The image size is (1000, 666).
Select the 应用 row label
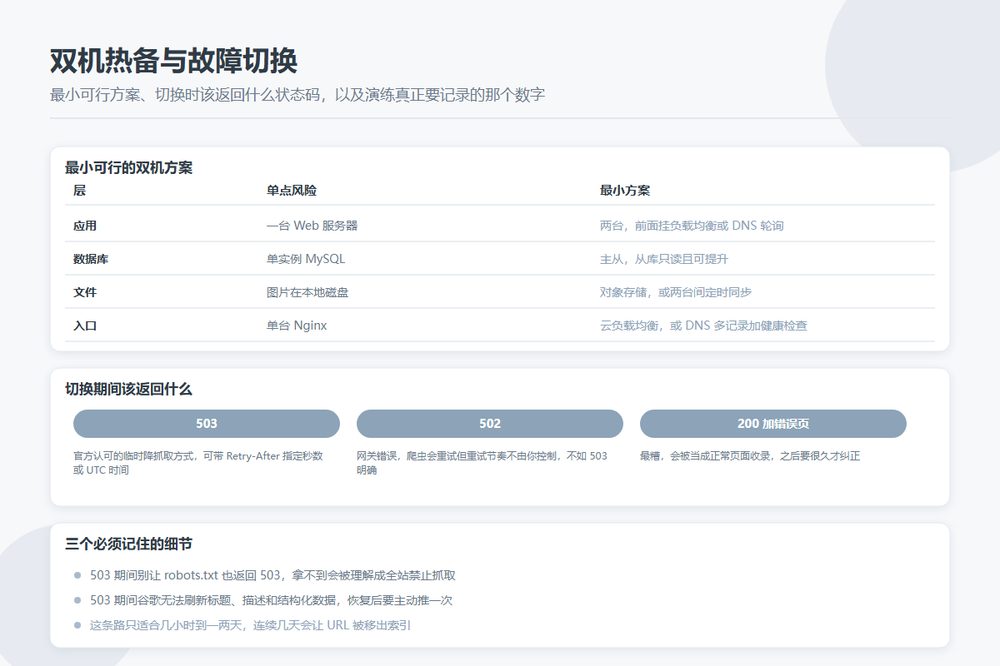click(x=85, y=226)
